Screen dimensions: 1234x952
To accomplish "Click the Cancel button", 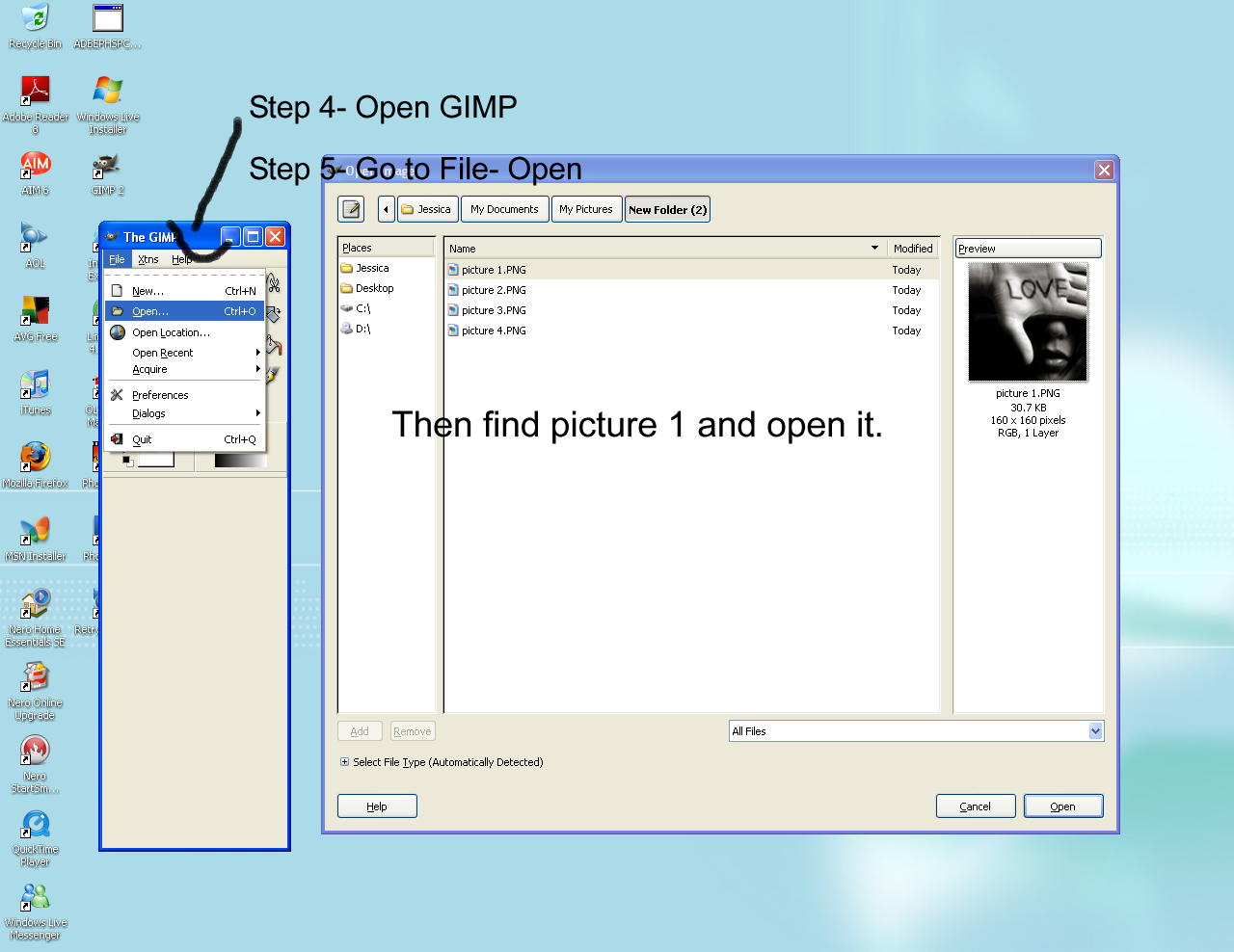I will (x=976, y=807).
